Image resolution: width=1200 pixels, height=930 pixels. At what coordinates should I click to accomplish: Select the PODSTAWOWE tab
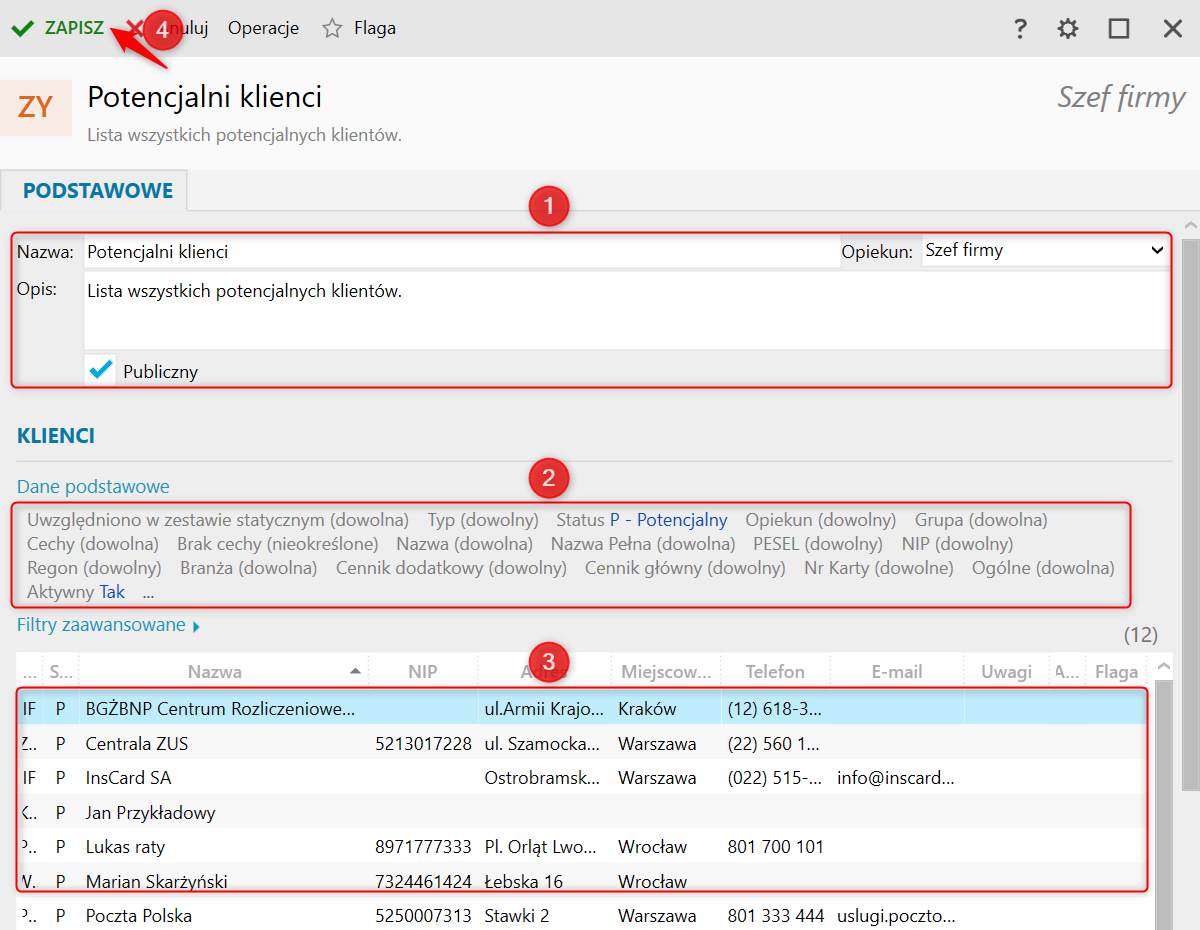[x=98, y=190]
